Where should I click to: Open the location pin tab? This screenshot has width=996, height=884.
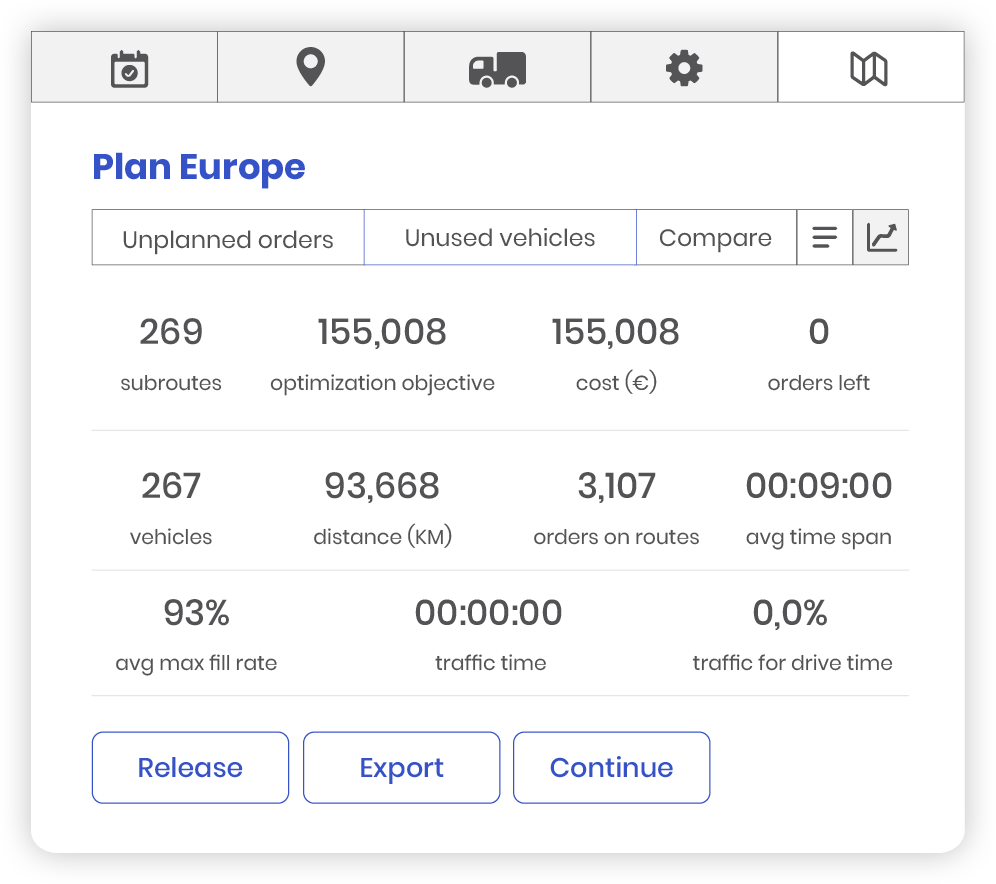tap(311, 68)
